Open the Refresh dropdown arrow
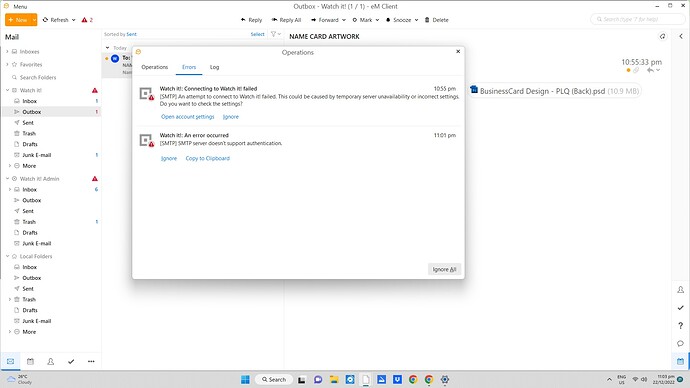 (73, 20)
